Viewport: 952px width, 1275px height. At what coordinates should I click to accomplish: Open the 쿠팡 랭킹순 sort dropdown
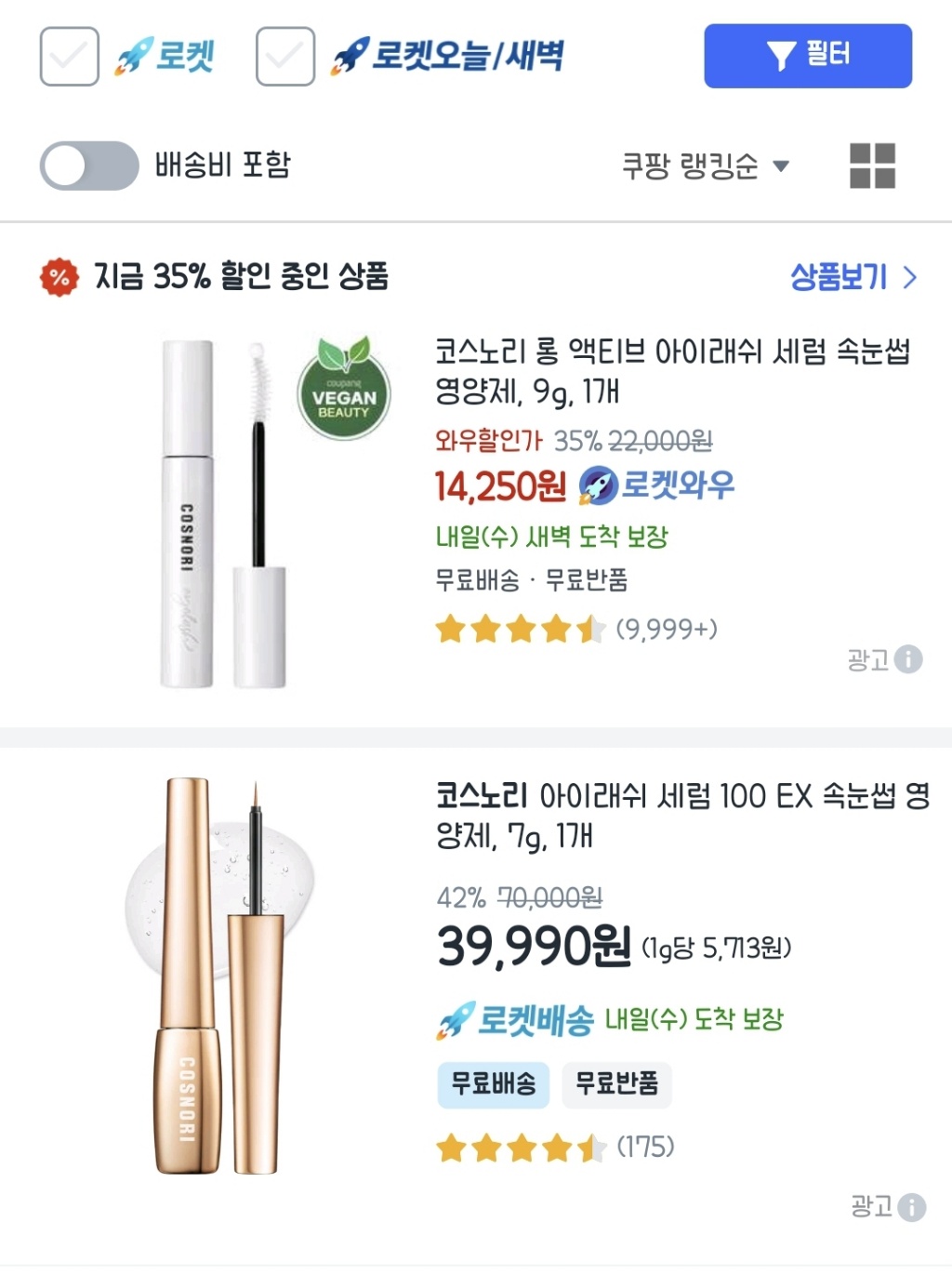click(x=705, y=166)
